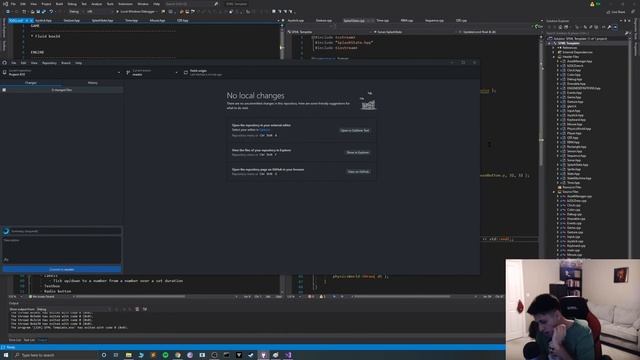640x360 pixels.
Task: Click the Options link for external editor
Action: click(264, 130)
